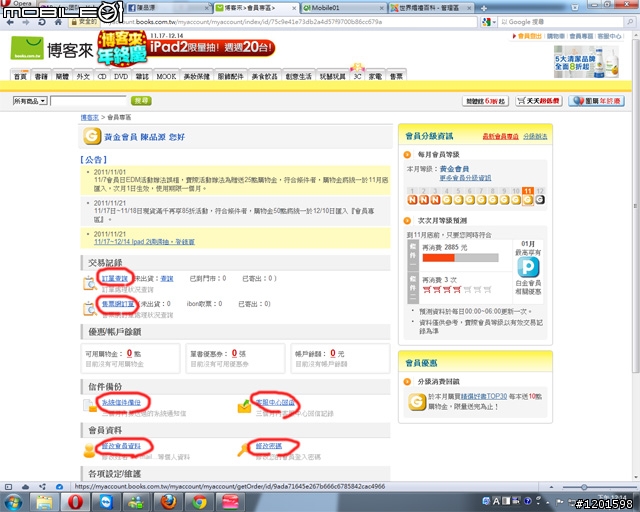Open Opera panel toggle icon in status bar
Screen dimensions: 640x512
click(x=9, y=486)
